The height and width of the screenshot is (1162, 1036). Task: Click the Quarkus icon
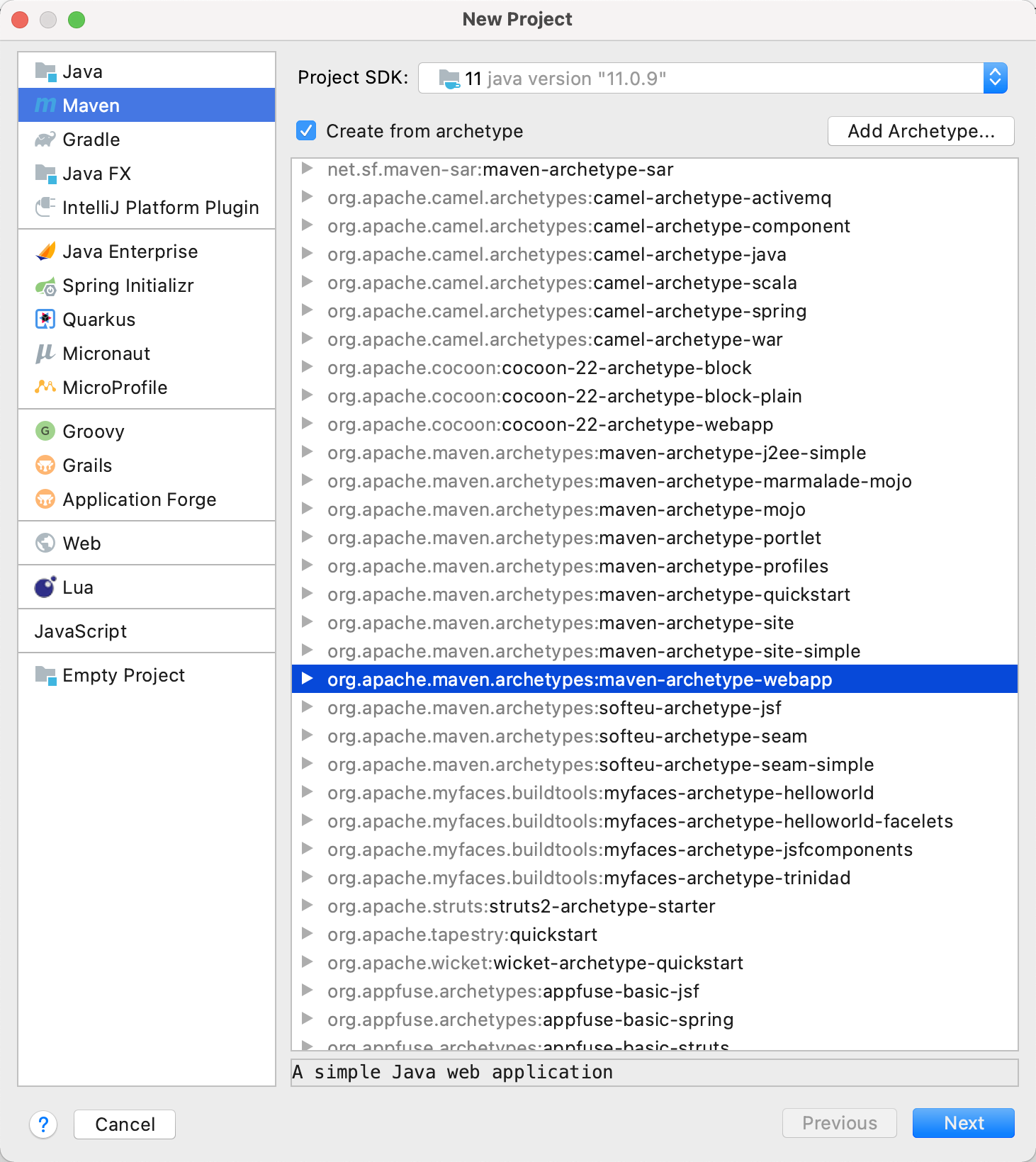[x=45, y=320]
